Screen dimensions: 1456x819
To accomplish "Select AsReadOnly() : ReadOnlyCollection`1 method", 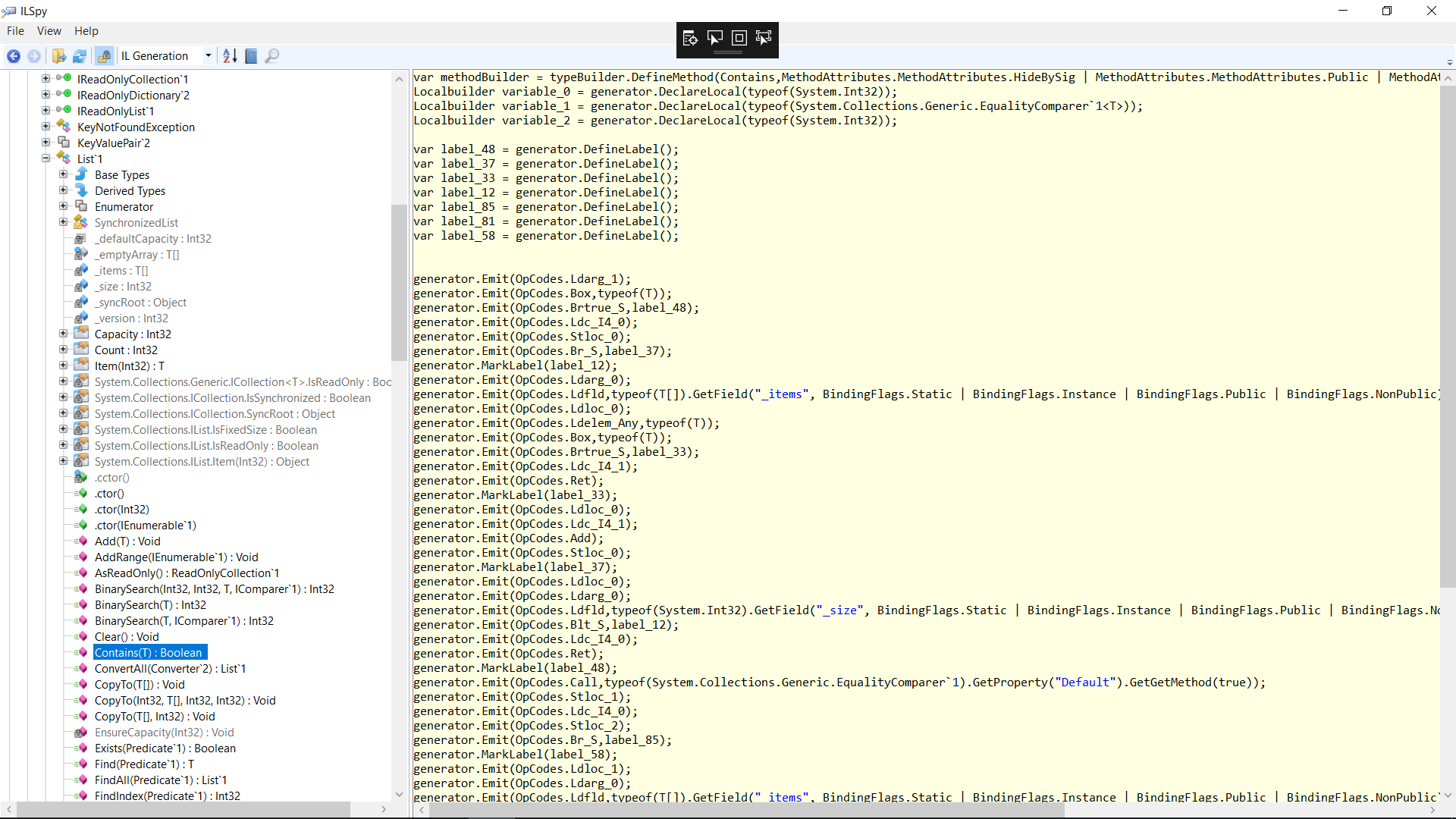I will (187, 573).
